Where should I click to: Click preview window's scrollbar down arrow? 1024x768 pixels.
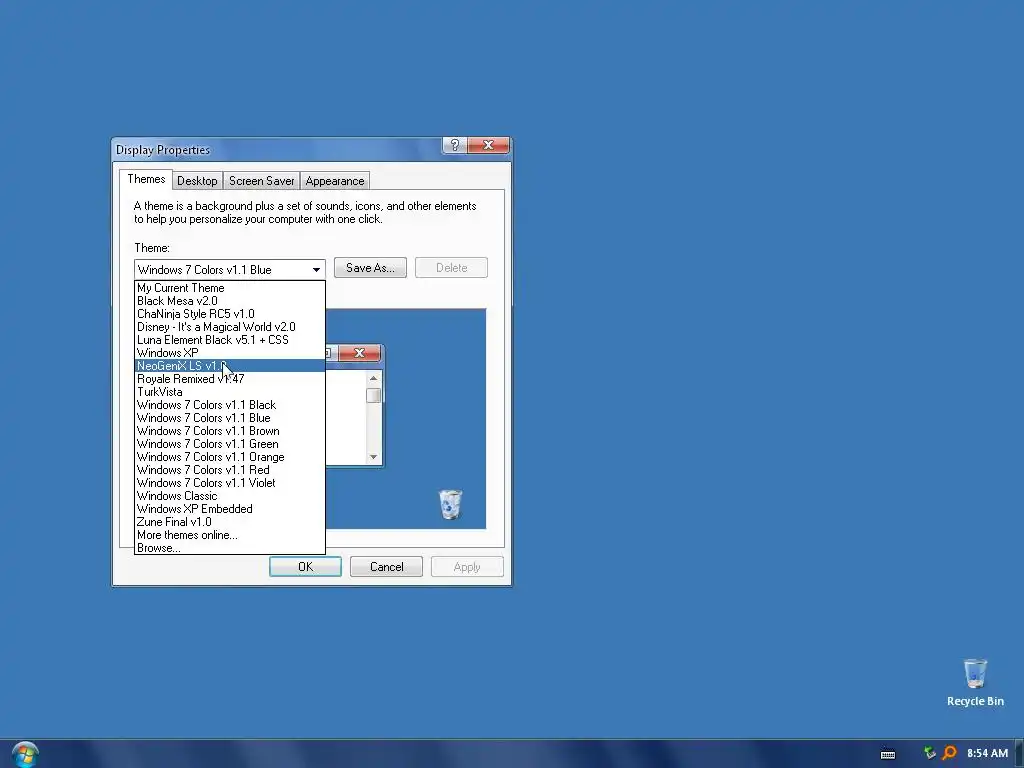(374, 457)
